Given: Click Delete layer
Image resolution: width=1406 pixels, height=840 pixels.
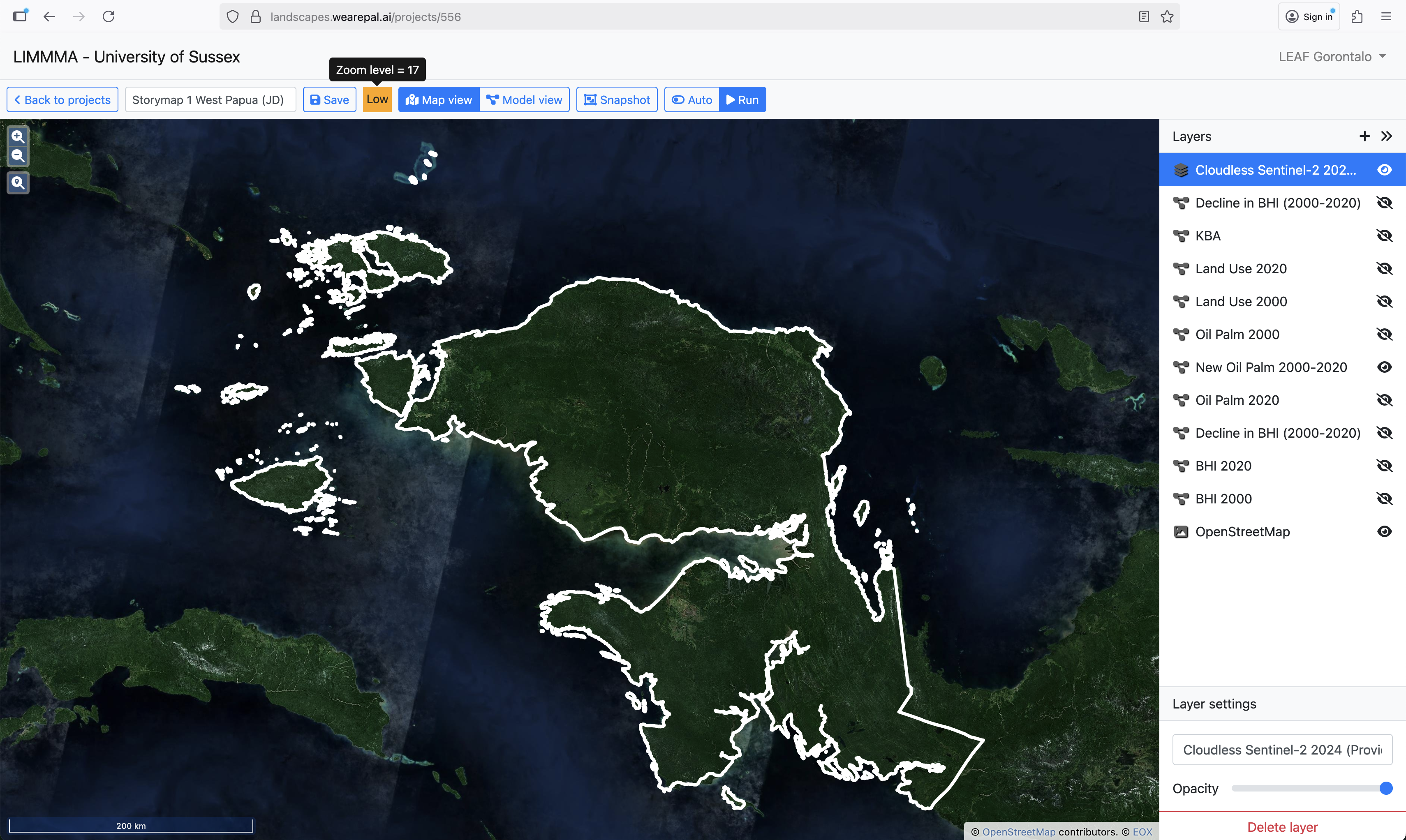Looking at the screenshot, I should pyautogui.click(x=1282, y=827).
